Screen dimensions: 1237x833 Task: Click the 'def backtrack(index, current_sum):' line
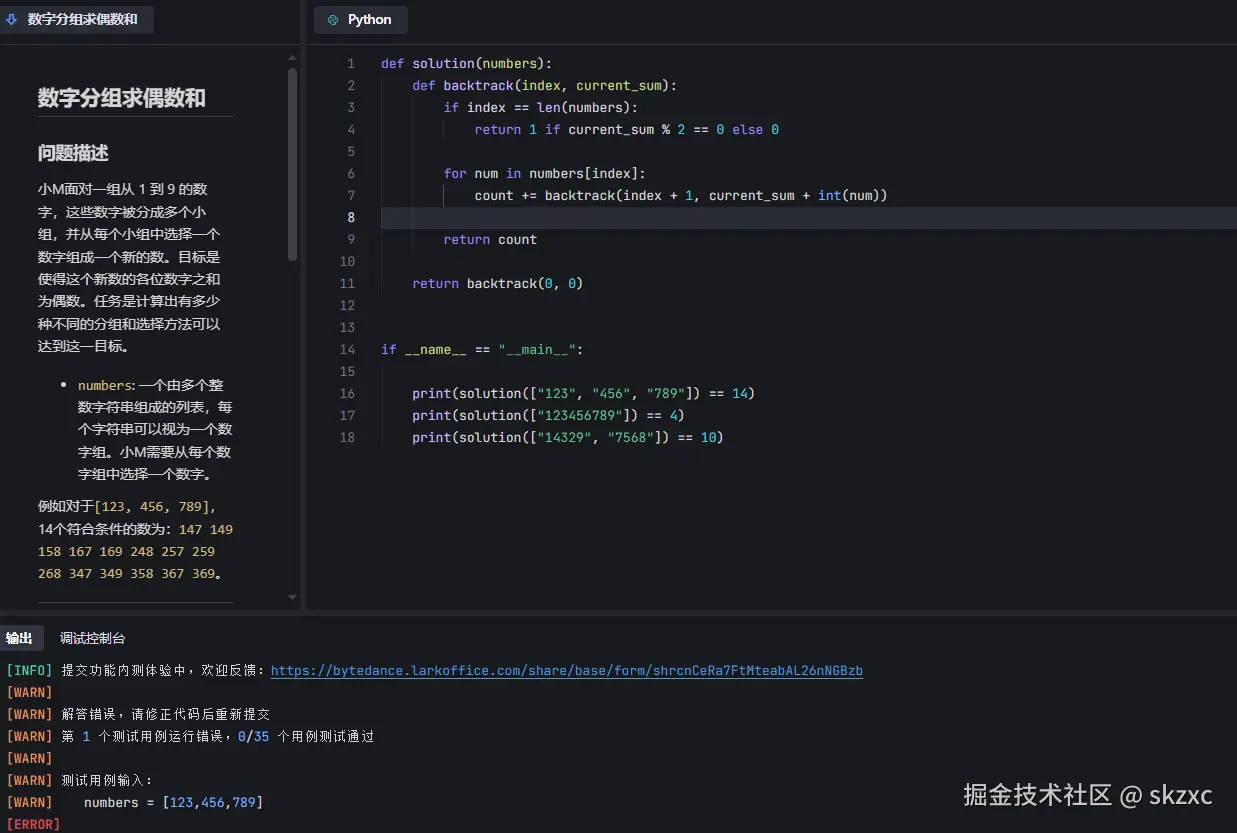click(544, 85)
